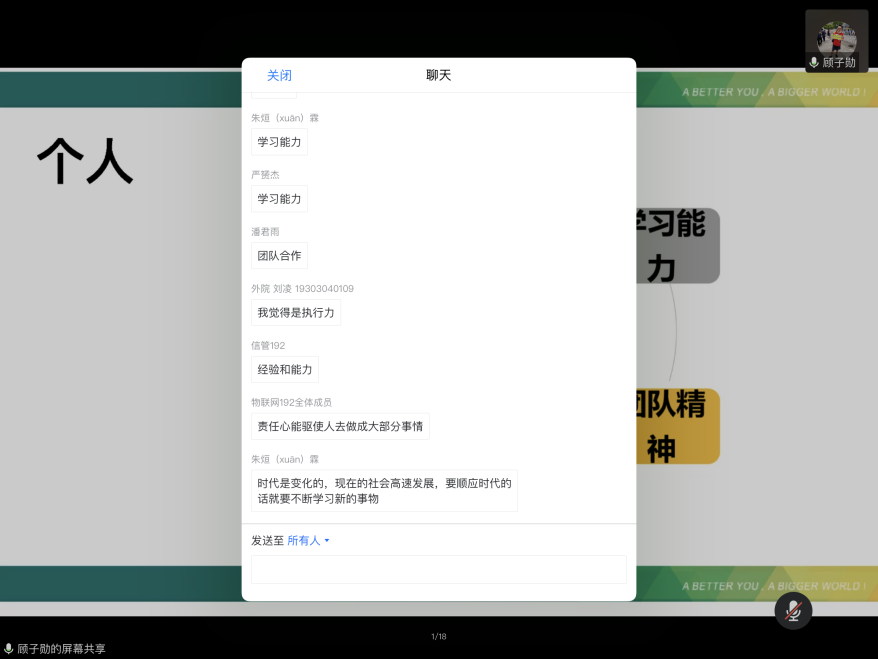Click the blue arrow beside 所有人
The image size is (878, 659).
(327, 540)
